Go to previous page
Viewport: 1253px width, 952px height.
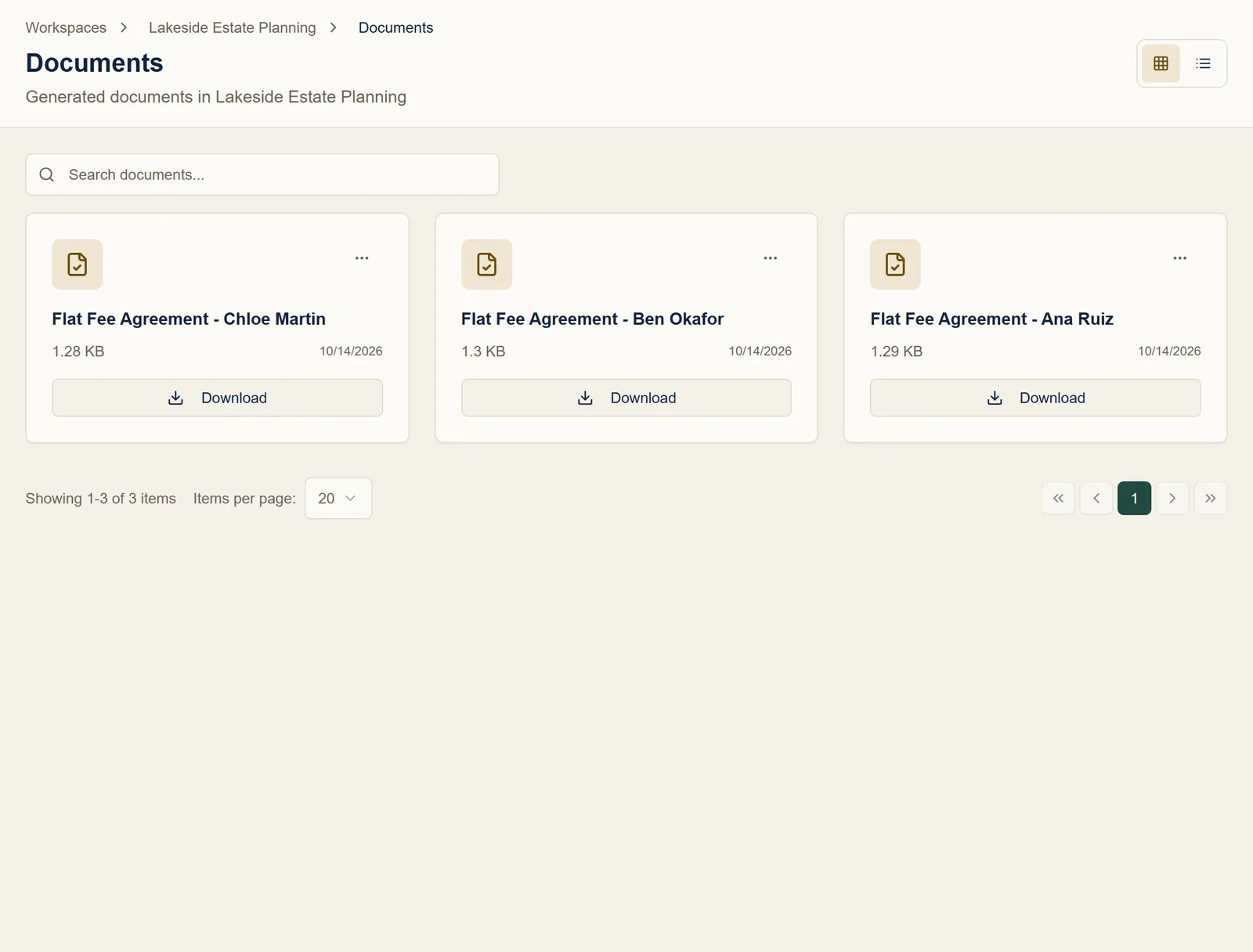(1096, 499)
